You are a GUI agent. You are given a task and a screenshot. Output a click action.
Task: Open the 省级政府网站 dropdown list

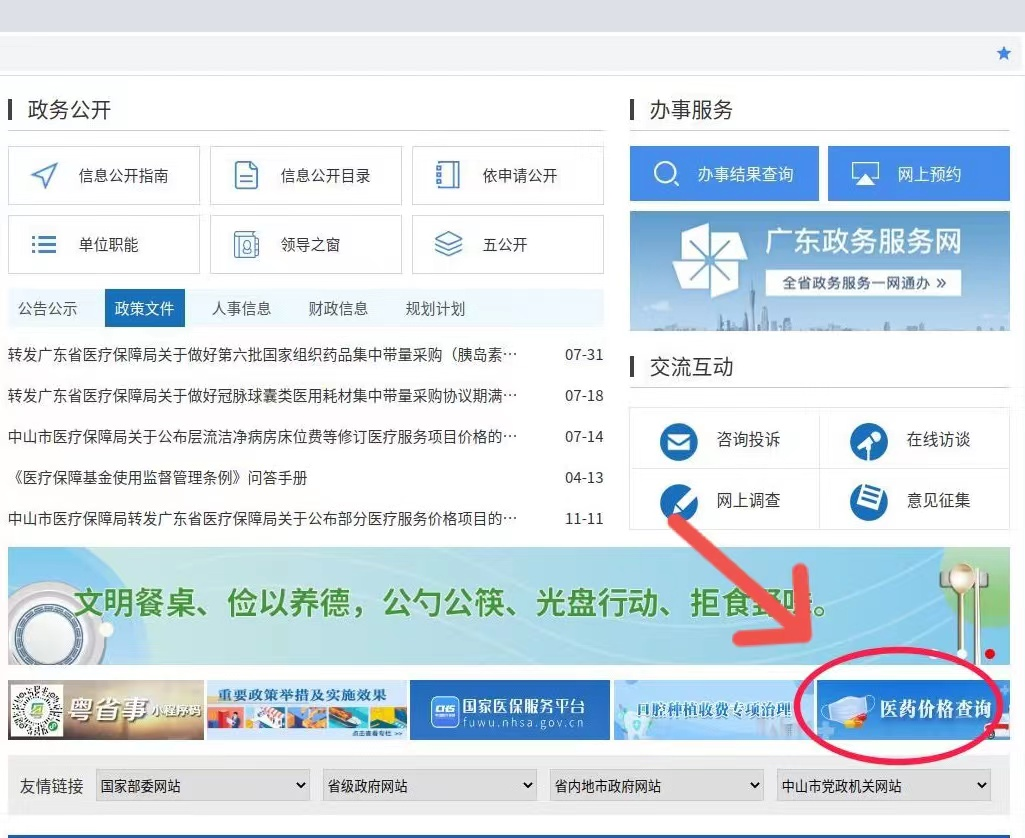click(428, 785)
